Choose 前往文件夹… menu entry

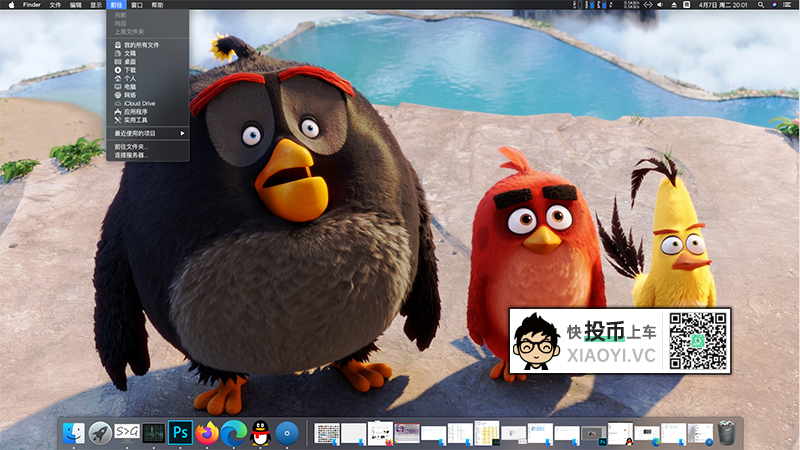tap(147, 146)
